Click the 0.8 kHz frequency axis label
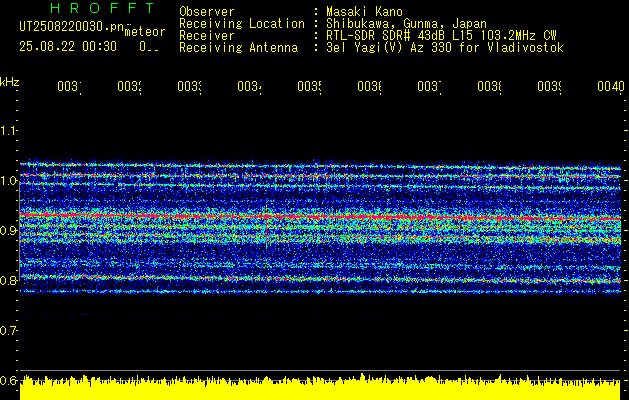Screen dimensions: 629x400 (8, 280)
